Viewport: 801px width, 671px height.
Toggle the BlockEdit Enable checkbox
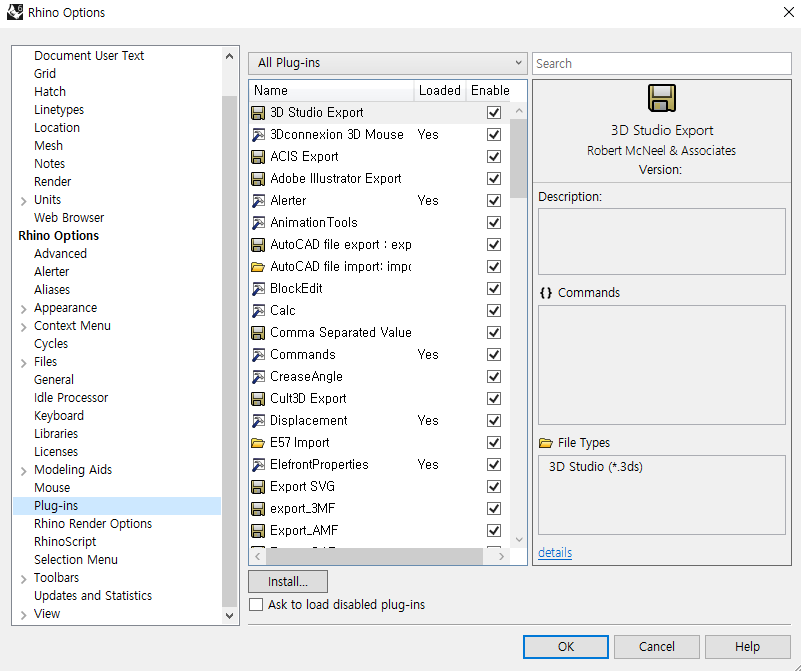click(x=494, y=289)
